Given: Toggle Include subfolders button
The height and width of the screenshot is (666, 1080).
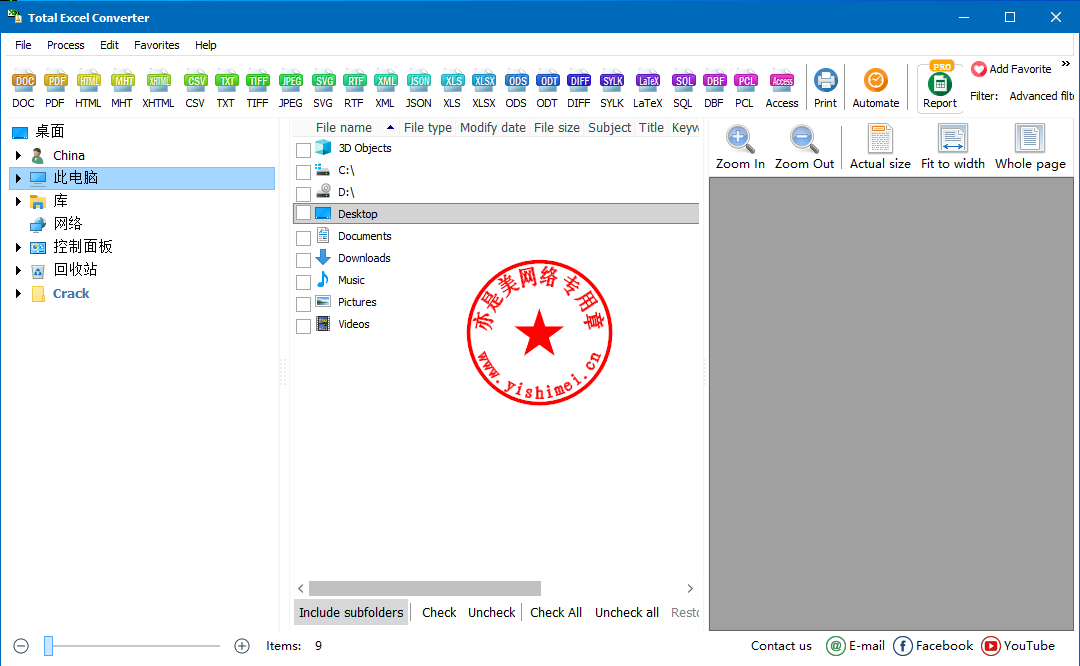Looking at the screenshot, I should 351,612.
